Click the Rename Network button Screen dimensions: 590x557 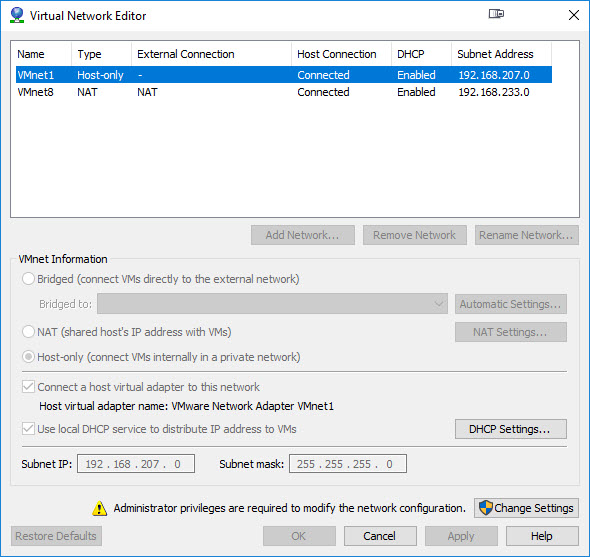click(526, 235)
